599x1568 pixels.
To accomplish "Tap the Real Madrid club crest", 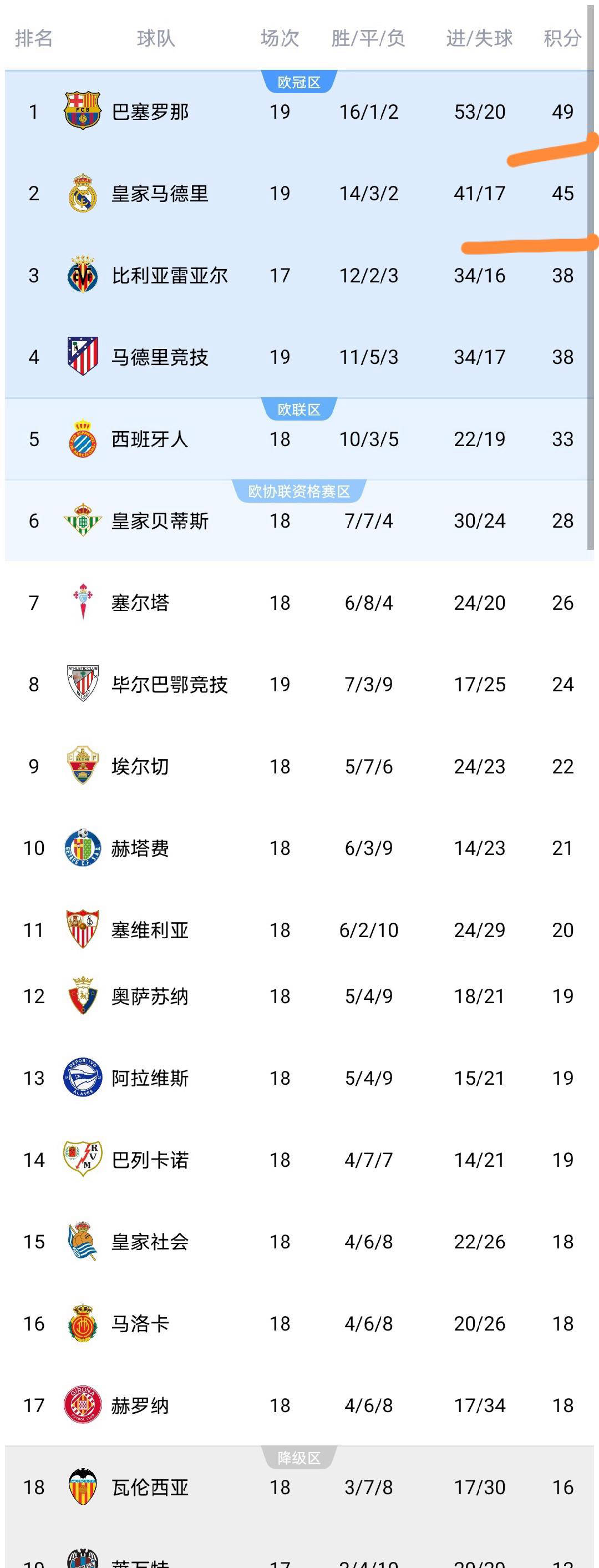I will point(82,193).
